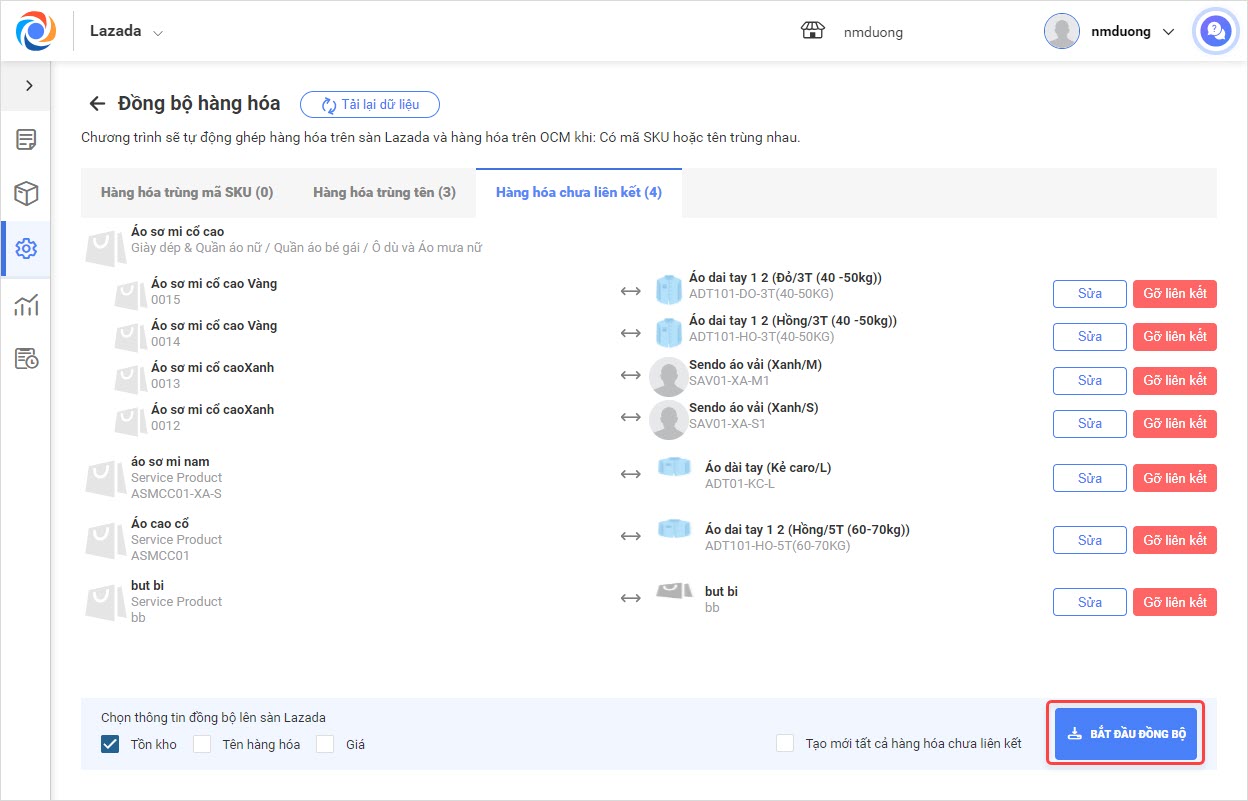Tick Tạo mới tất cả hàng hóa checkbox
Screen dimensions: 1248x801
click(785, 743)
